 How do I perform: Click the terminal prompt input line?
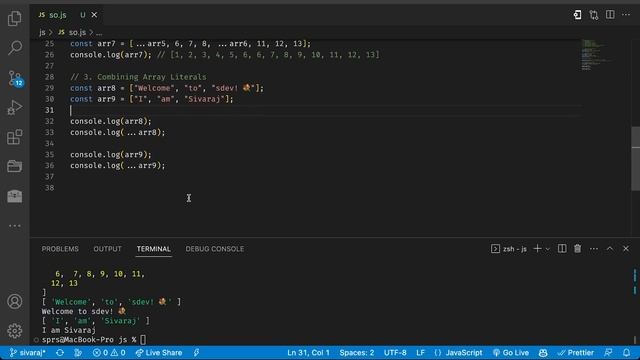tap(94, 340)
